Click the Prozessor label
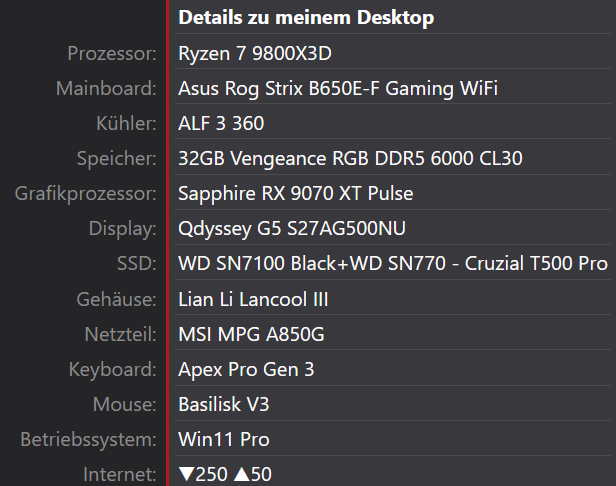Screen dimensions: 616x486 [x=112, y=53]
